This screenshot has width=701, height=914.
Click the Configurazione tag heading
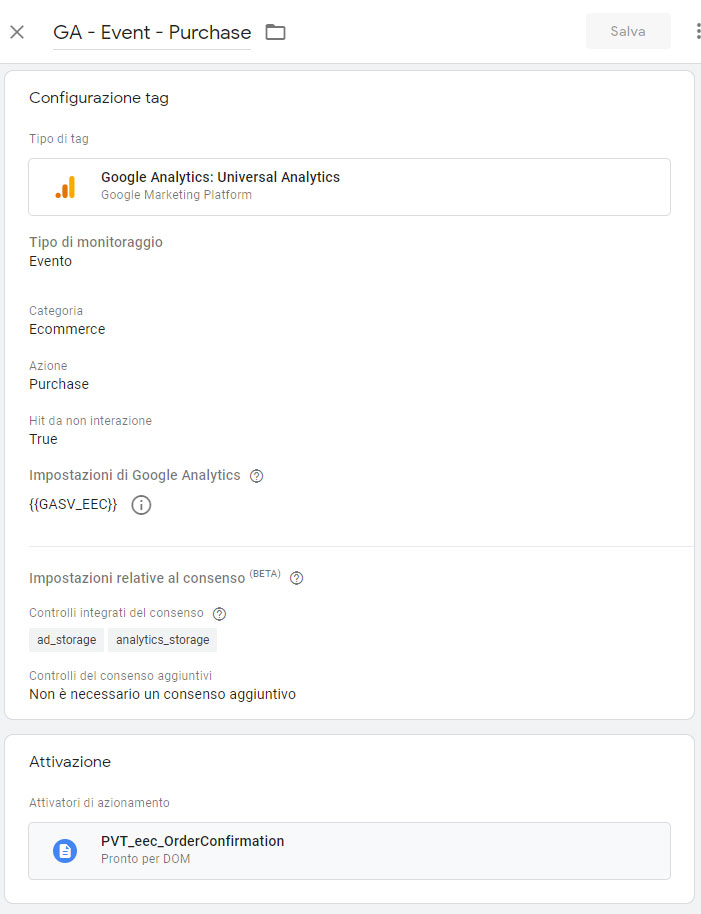[99, 98]
